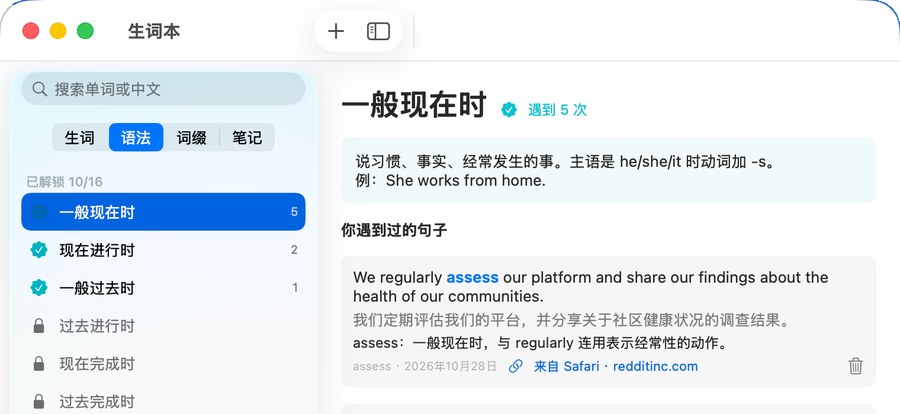Click the 一般现在时 page heading
Image resolution: width=900 pixels, height=414 pixels.
pyautogui.click(x=414, y=107)
